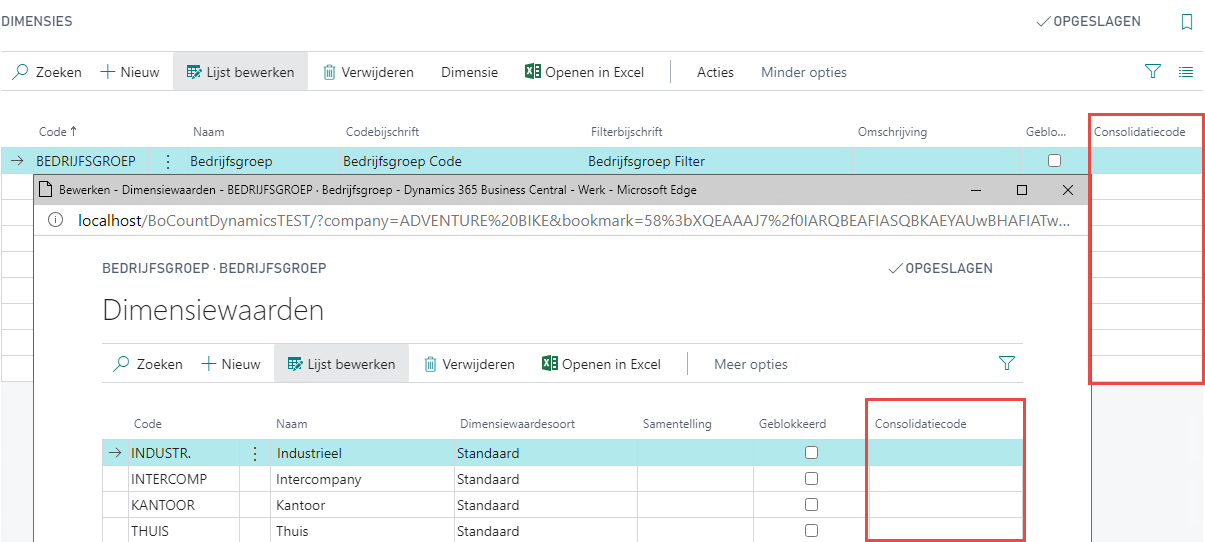Click the bookmark icon at top right

1186,22
